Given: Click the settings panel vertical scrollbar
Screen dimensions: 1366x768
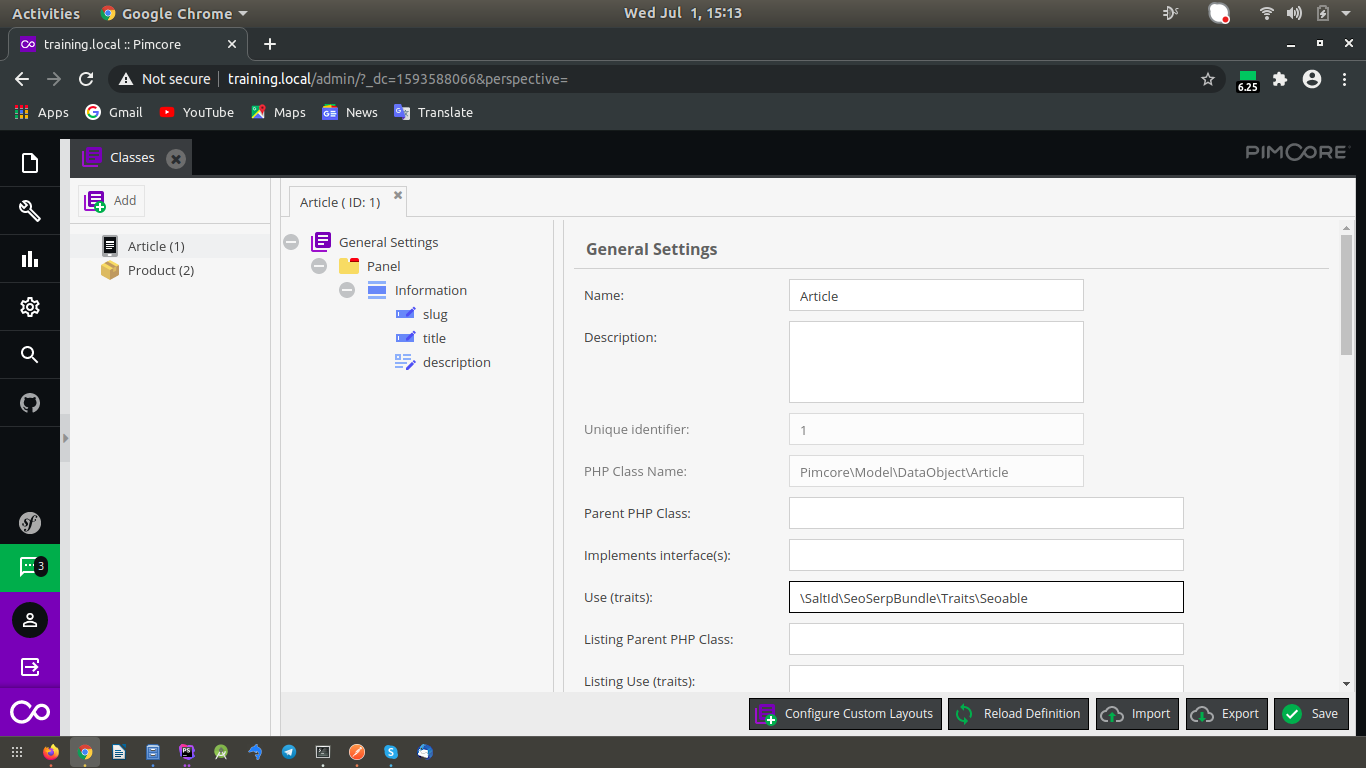Looking at the screenshot, I should pyautogui.click(x=1346, y=294).
